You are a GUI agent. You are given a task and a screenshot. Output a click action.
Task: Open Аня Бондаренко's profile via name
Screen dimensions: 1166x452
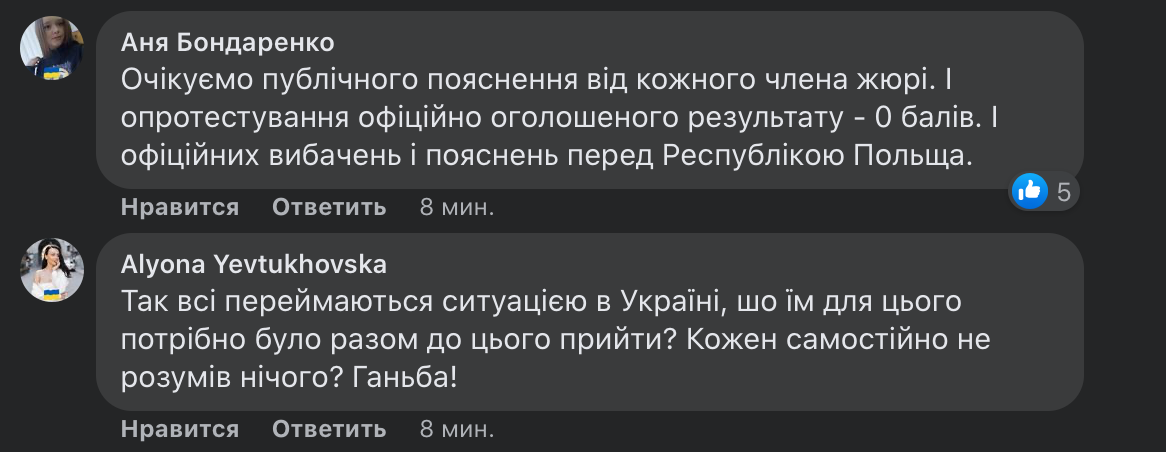(x=227, y=43)
